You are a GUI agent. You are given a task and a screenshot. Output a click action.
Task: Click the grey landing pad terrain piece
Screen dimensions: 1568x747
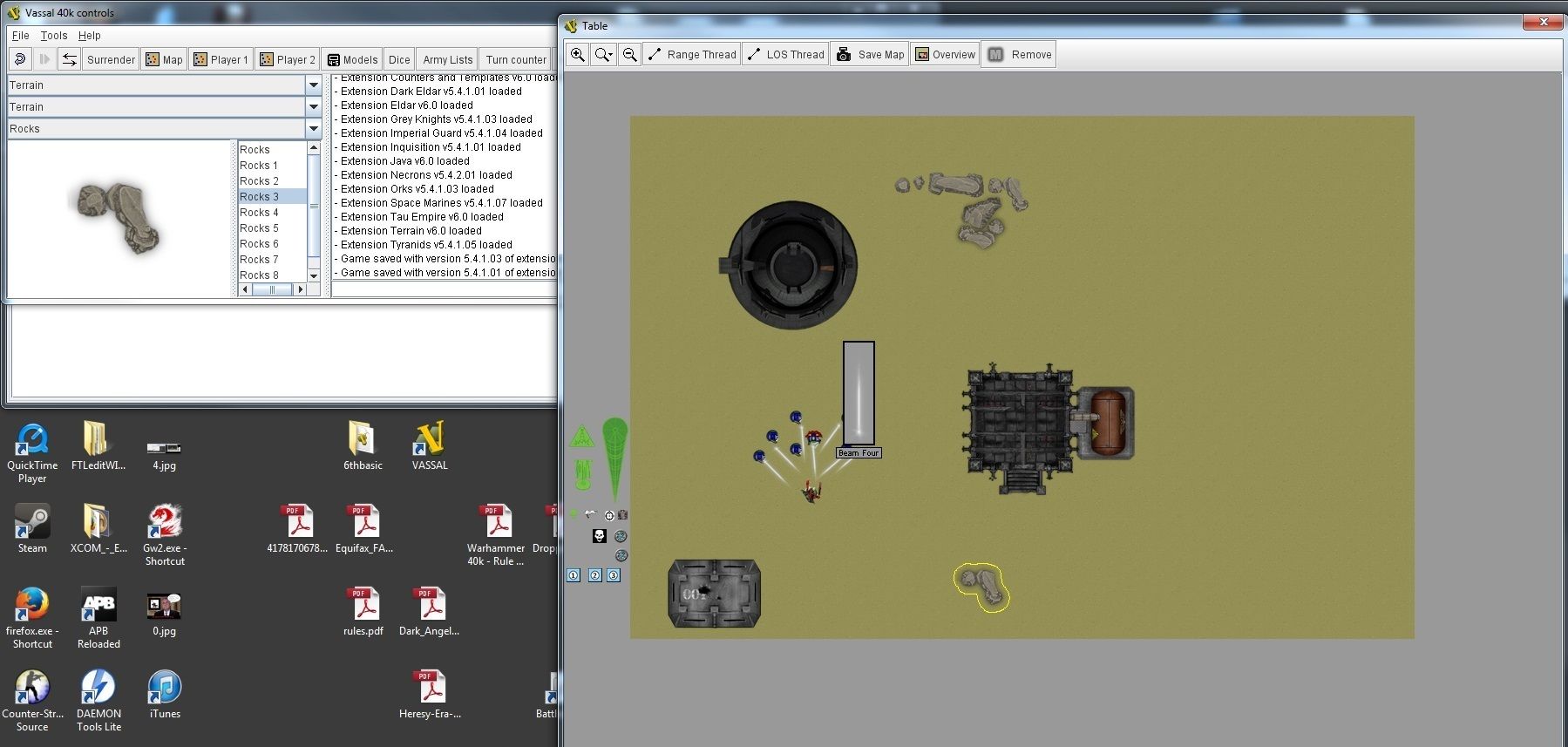[714, 594]
